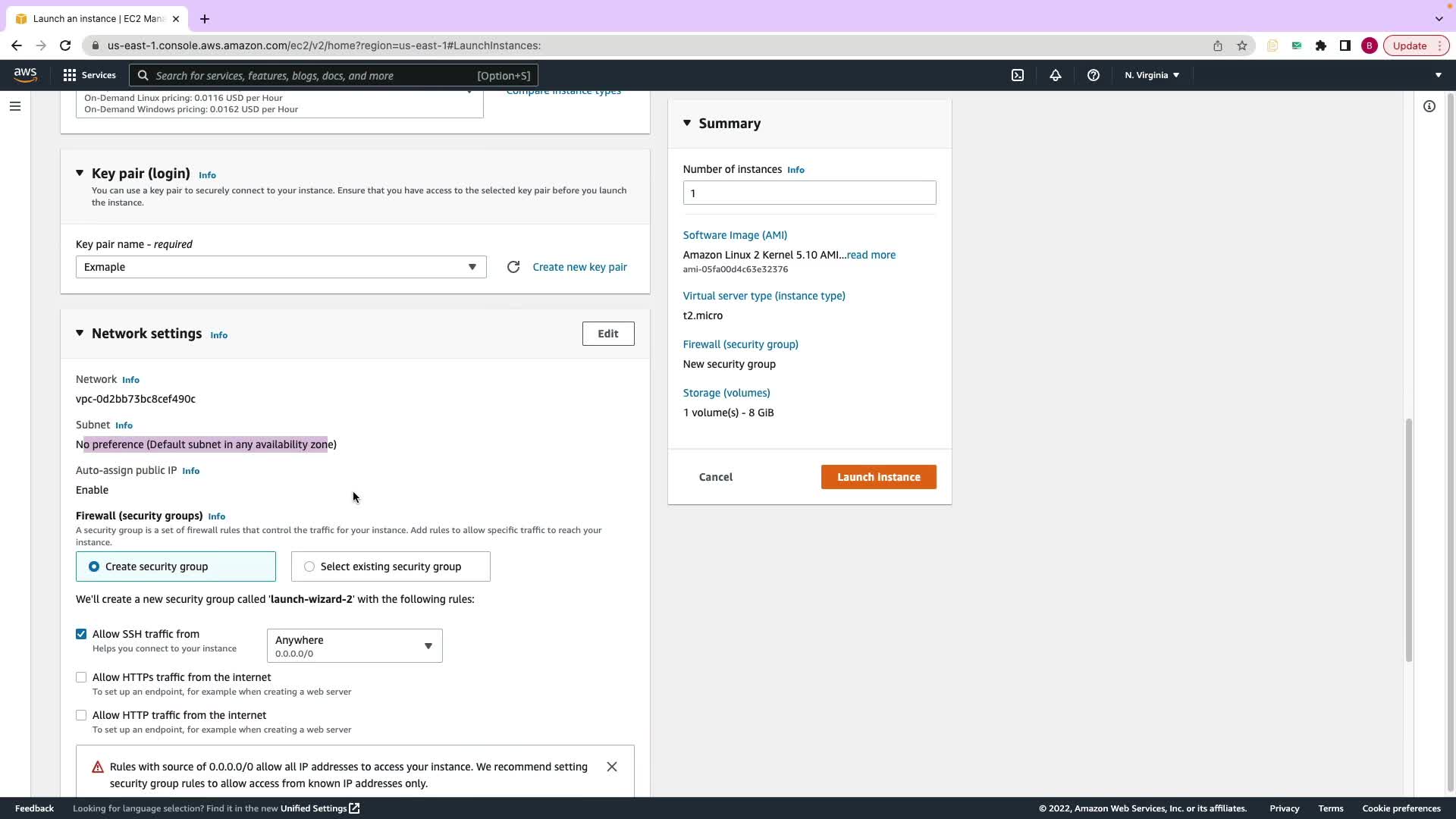Image resolution: width=1456 pixels, height=819 pixels.
Task: Click the AWS logo home icon
Action: tap(25, 74)
